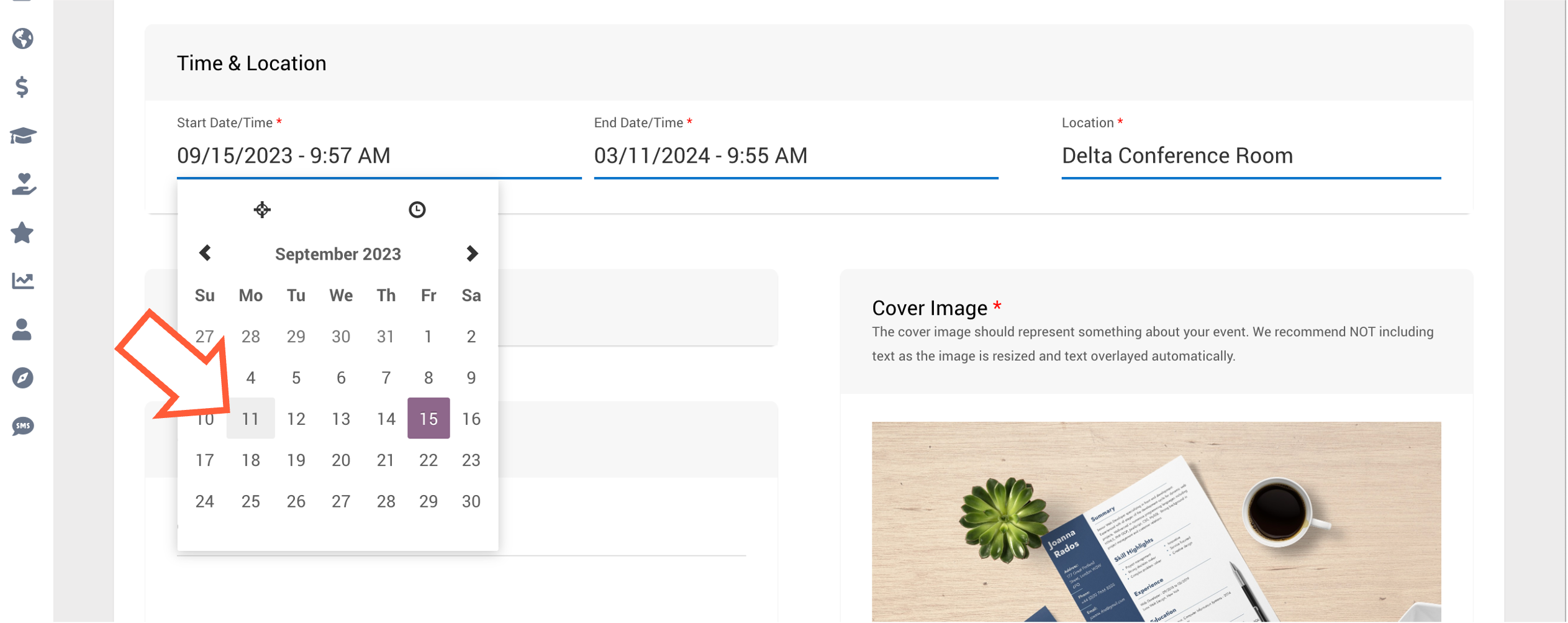
Task: Select September 6 in calendar
Action: [x=341, y=378]
